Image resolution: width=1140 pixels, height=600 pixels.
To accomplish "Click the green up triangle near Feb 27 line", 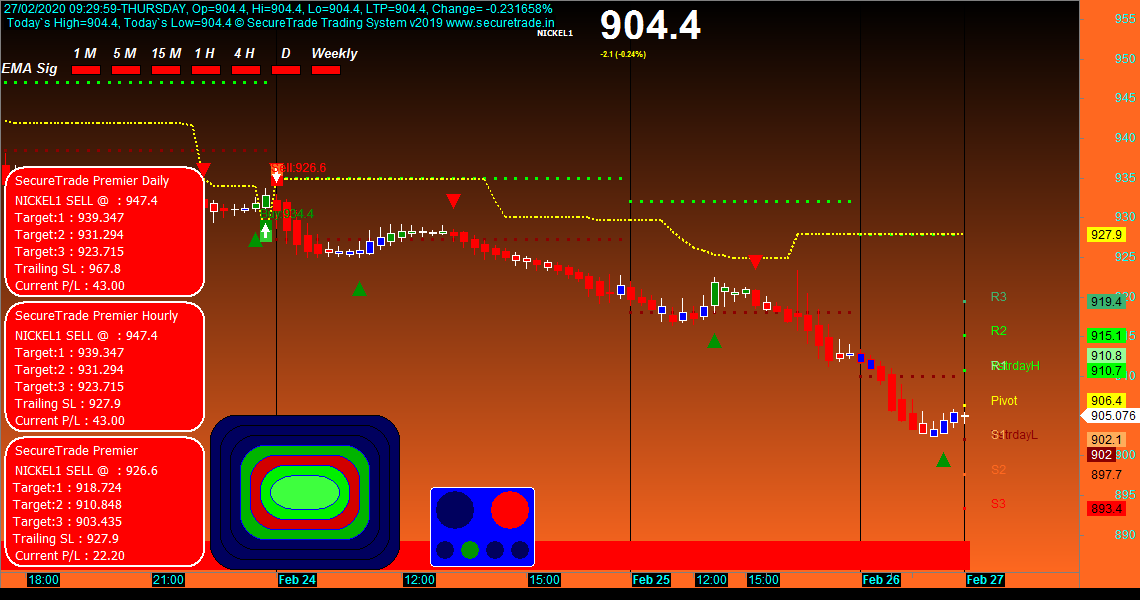I will click(x=943, y=460).
